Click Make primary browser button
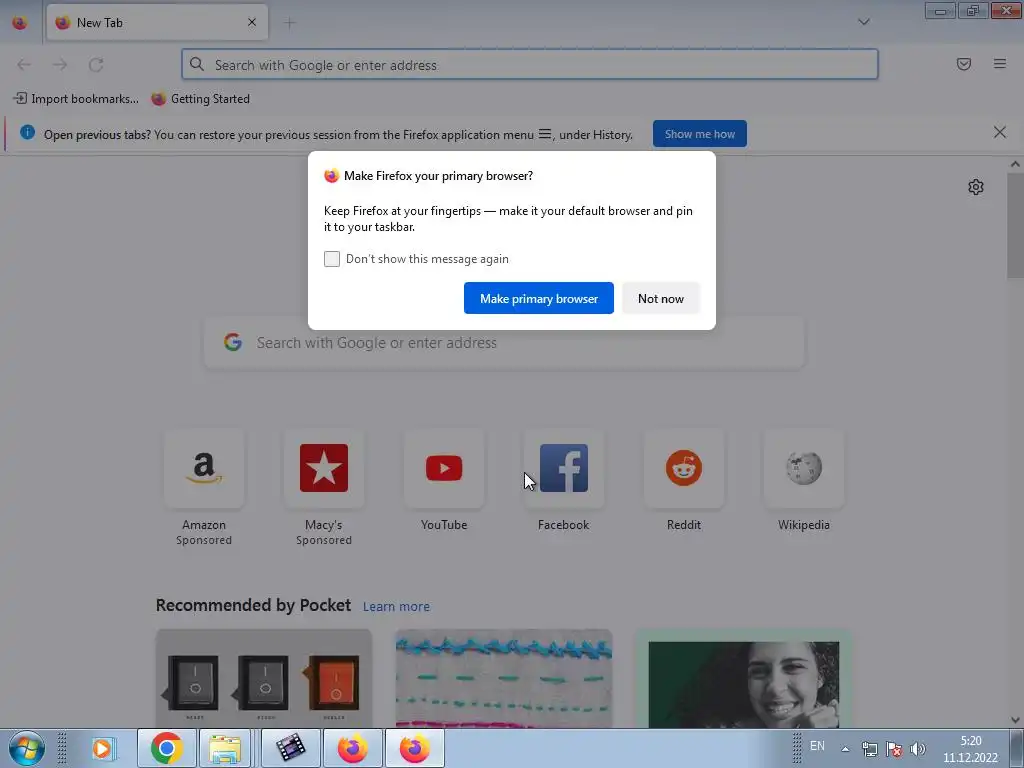Viewport: 1024px width, 768px height. [x=539, y=298]
